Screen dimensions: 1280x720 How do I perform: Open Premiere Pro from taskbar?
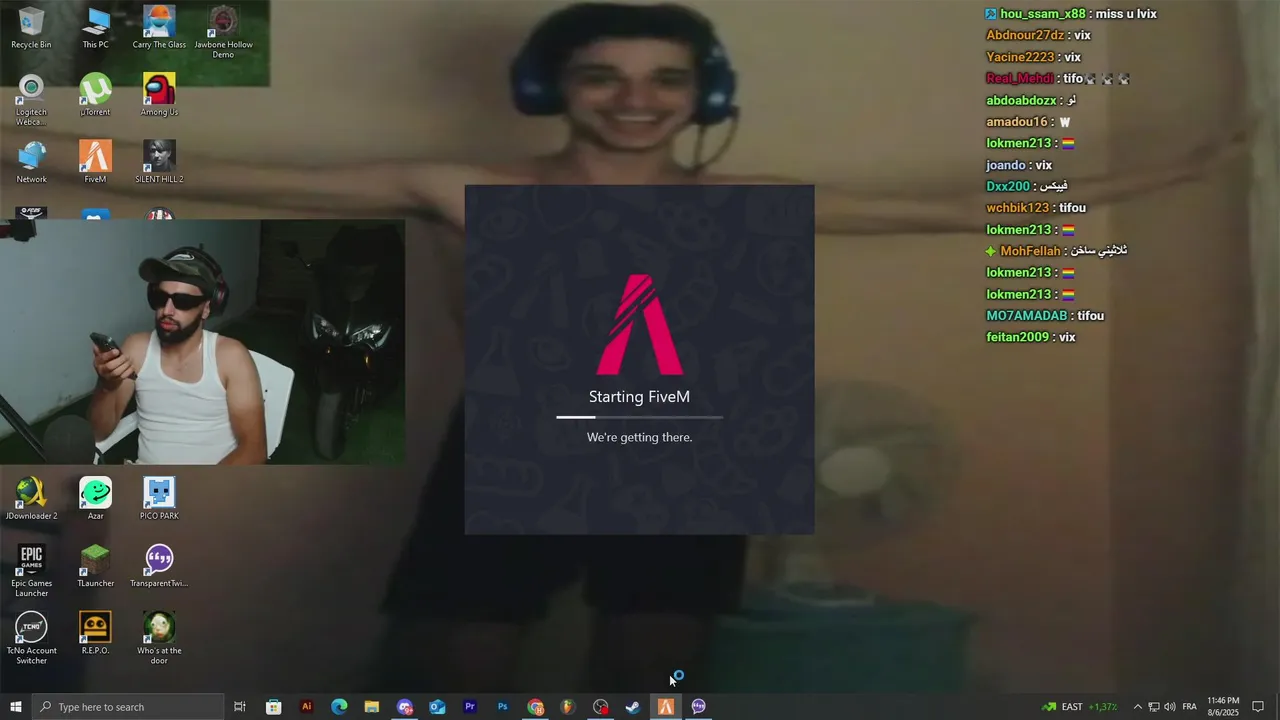point(469,707)
